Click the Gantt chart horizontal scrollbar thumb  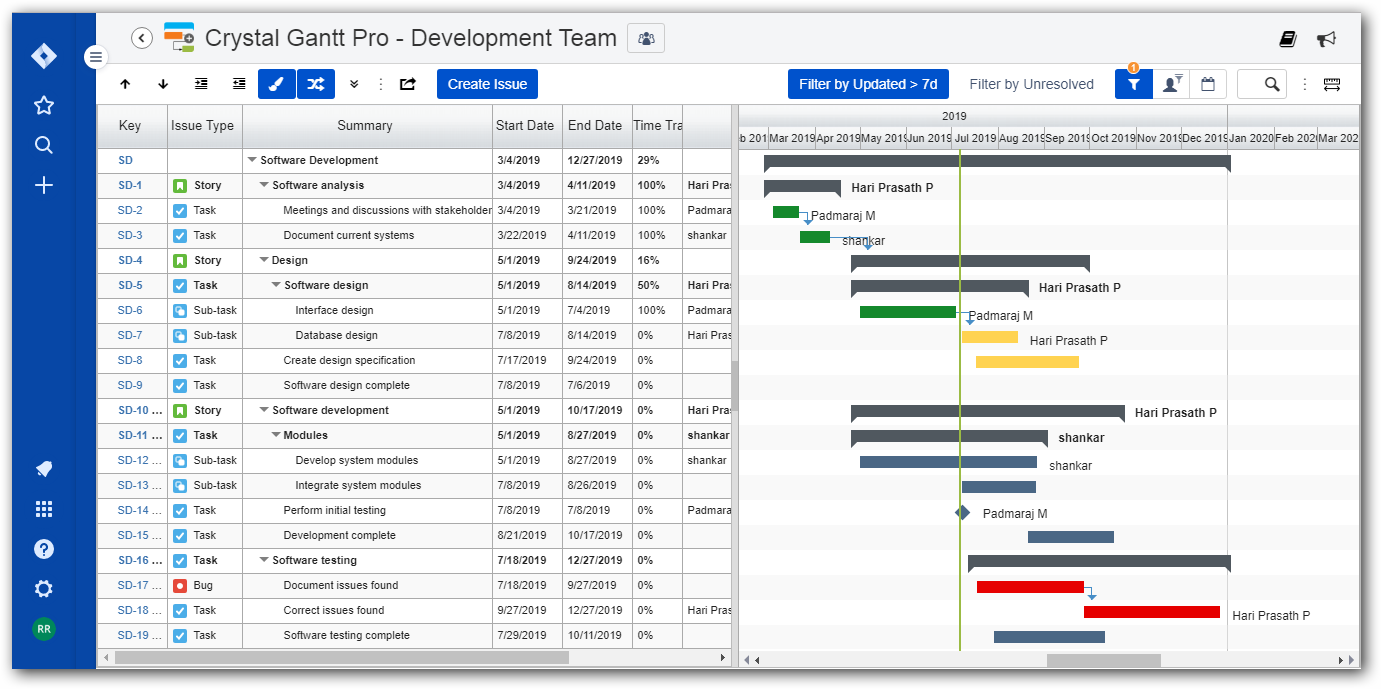pos(1103,660)
